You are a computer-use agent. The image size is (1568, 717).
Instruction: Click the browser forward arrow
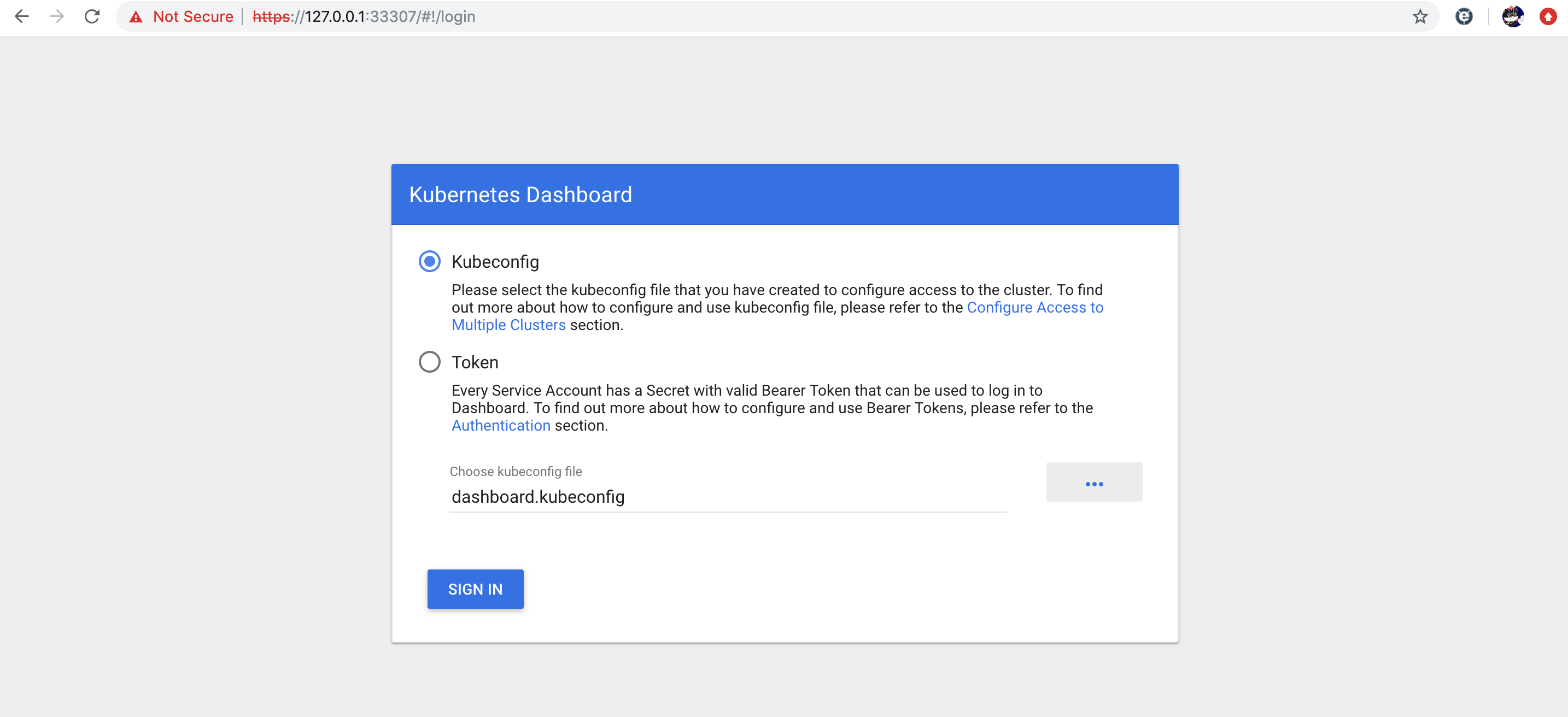[57, 16]
